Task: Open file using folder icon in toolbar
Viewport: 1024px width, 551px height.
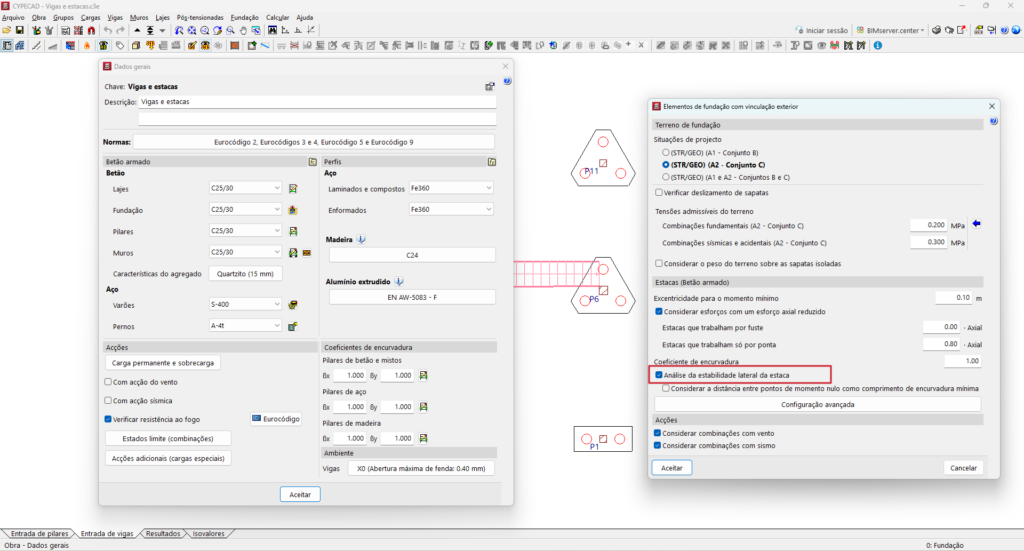Action: click(x=7, y=30)
